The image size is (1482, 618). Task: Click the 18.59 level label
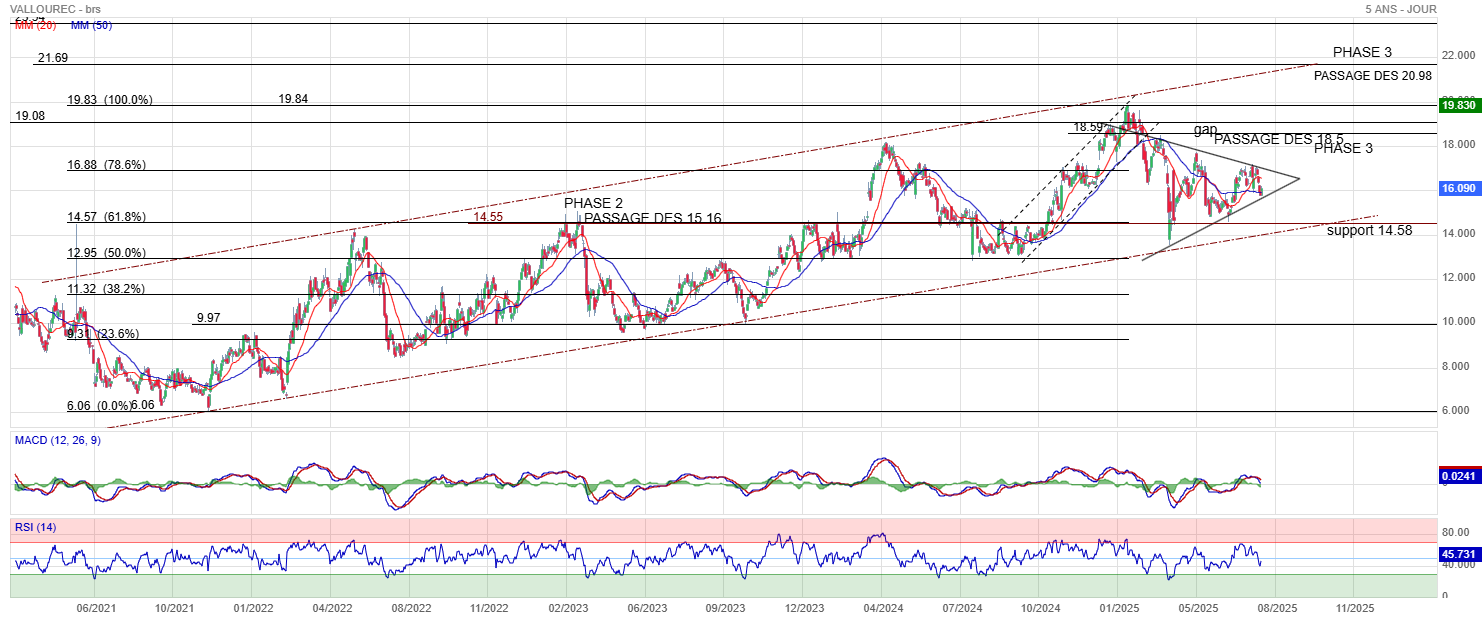(1088, 128)
